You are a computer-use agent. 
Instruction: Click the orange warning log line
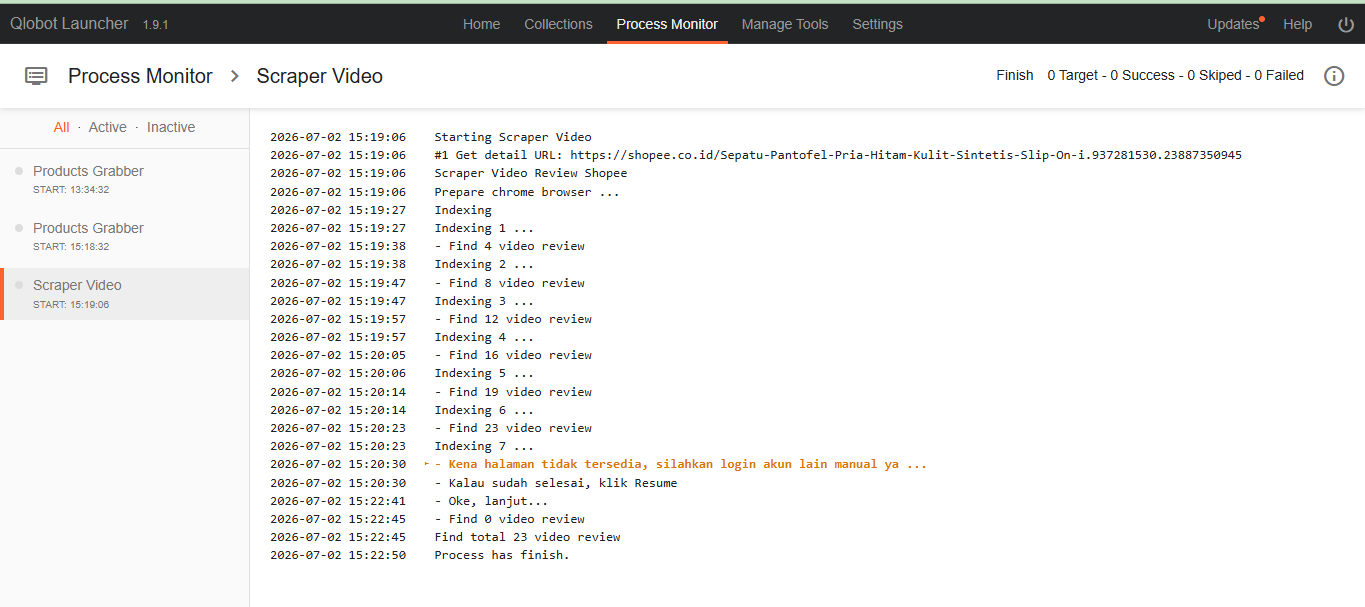click(680, 464)
